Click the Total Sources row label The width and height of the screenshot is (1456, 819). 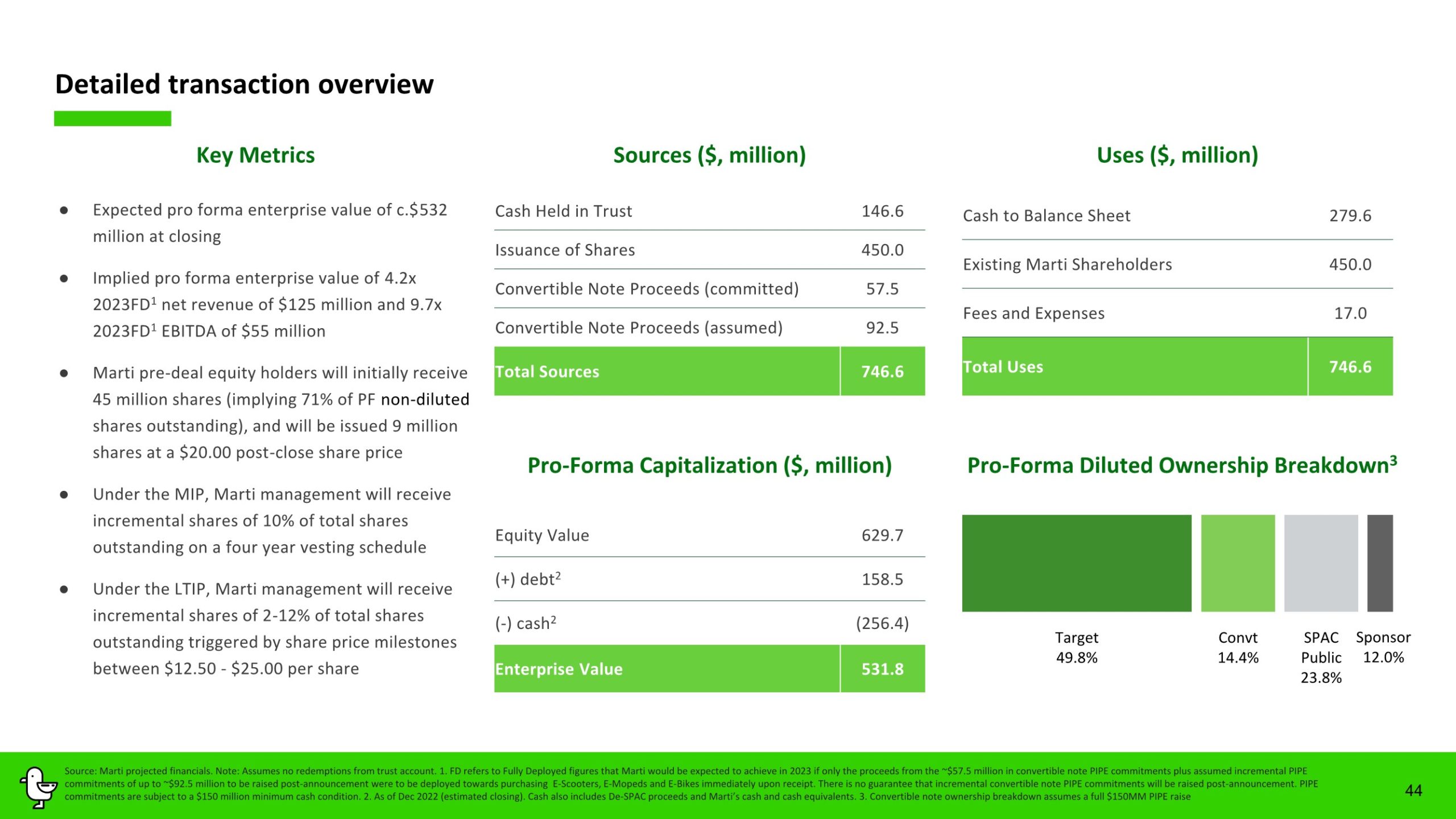click(547, 371)
